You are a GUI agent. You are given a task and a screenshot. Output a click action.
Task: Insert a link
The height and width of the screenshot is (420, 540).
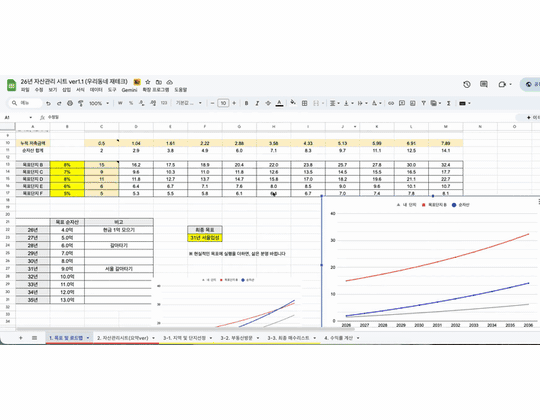coord(391,103)
